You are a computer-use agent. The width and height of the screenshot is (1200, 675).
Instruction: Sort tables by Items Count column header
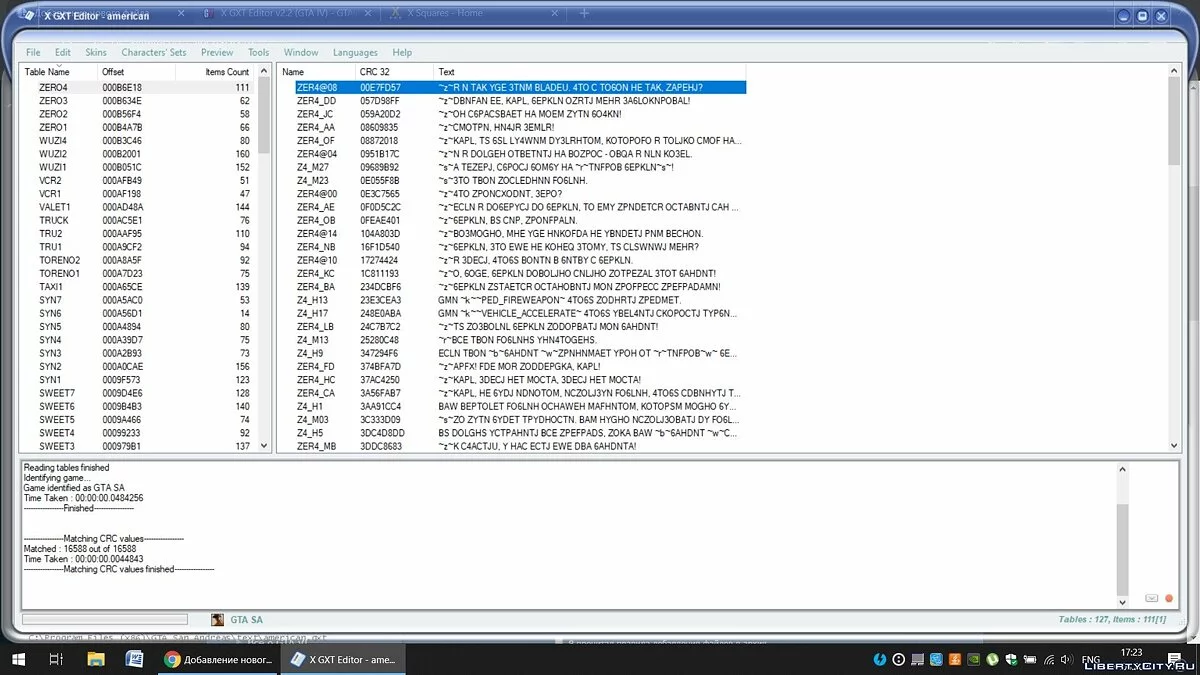226,72
